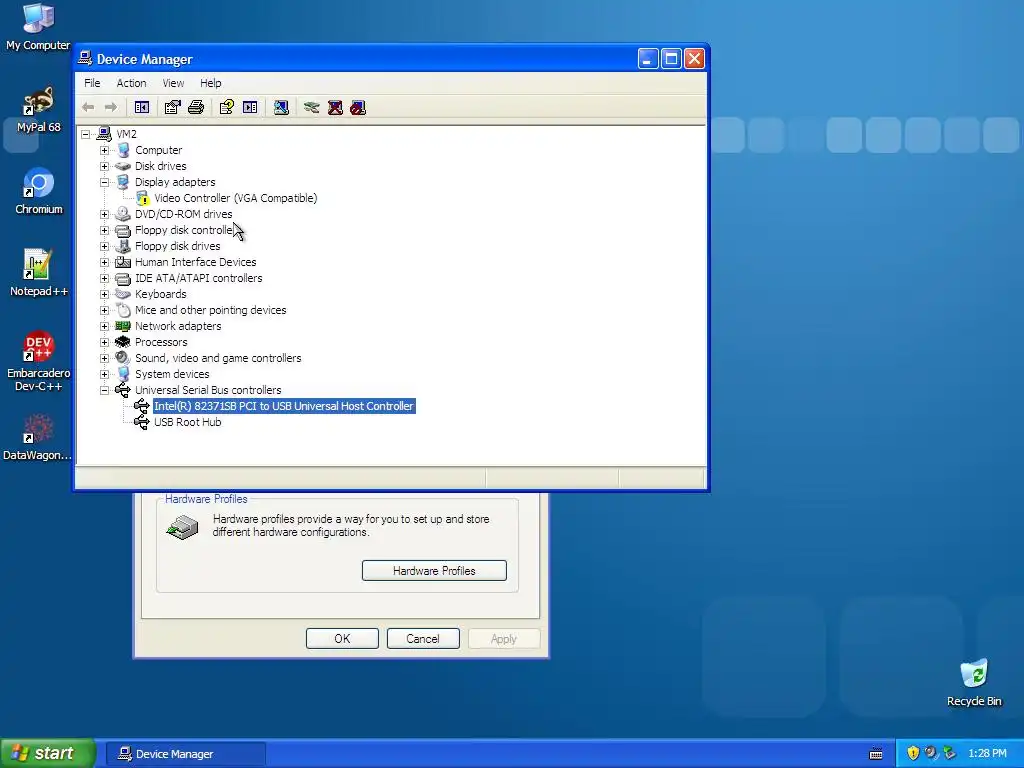Click the on-screen keyboard tray icon
This screenshot has width=1024, height=768.
tap(876, 754)
